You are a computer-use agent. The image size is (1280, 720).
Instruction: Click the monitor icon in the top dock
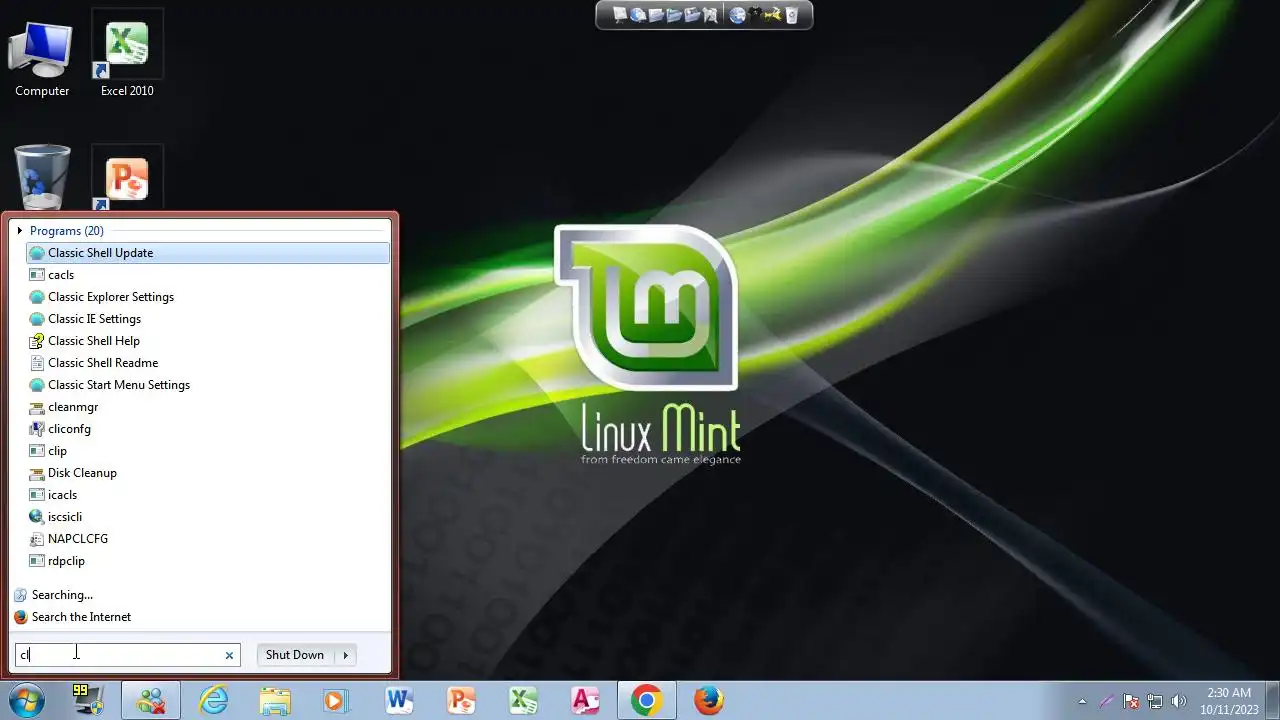point(620,15)
